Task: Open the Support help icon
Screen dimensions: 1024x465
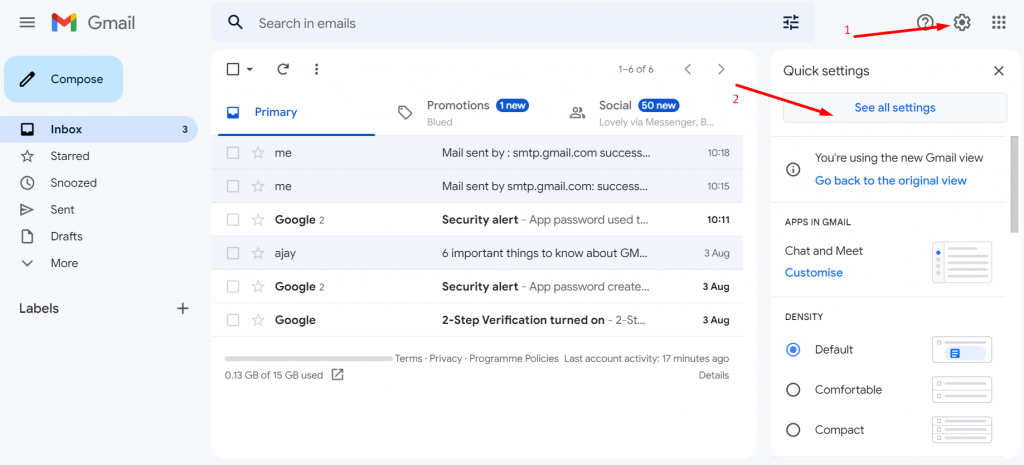Action: [925, 23]
